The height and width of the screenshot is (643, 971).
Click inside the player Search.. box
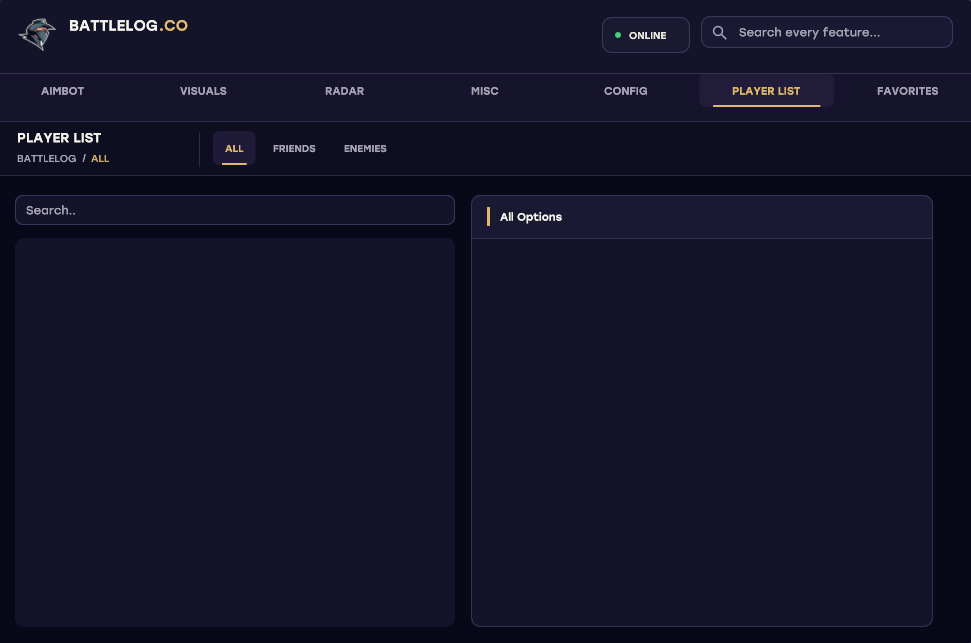click(235, 210)
